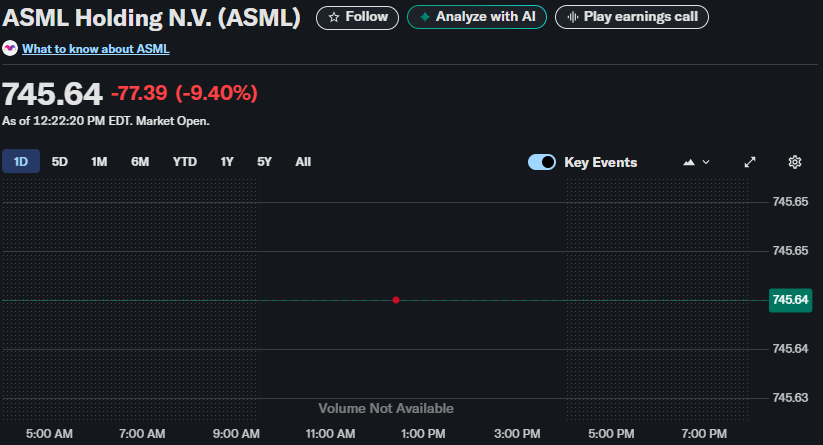Show the YTD chart range

[185, 162]
